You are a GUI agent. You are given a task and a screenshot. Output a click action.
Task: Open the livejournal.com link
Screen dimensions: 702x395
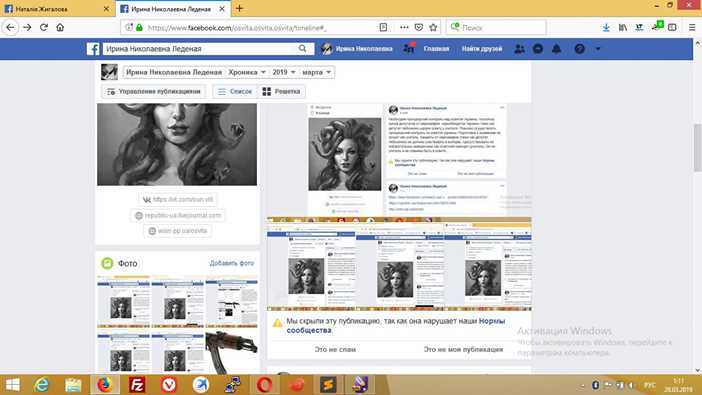point(178,215)
